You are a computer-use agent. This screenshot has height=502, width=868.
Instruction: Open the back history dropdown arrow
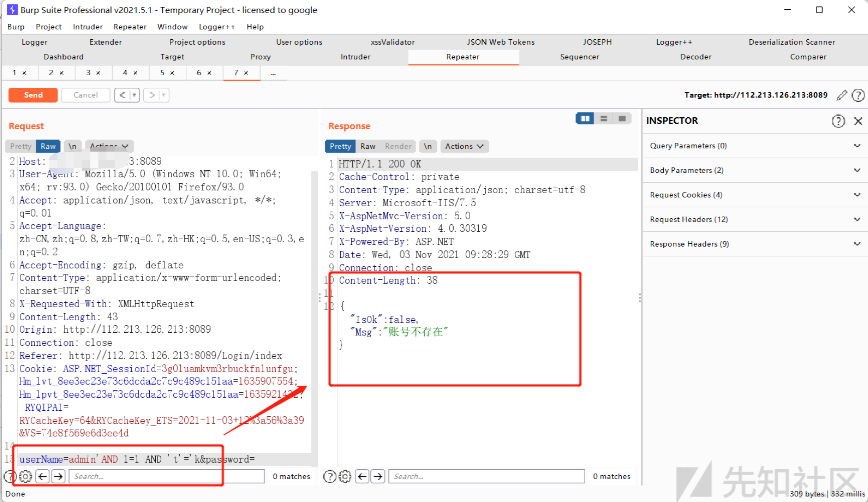135,95
